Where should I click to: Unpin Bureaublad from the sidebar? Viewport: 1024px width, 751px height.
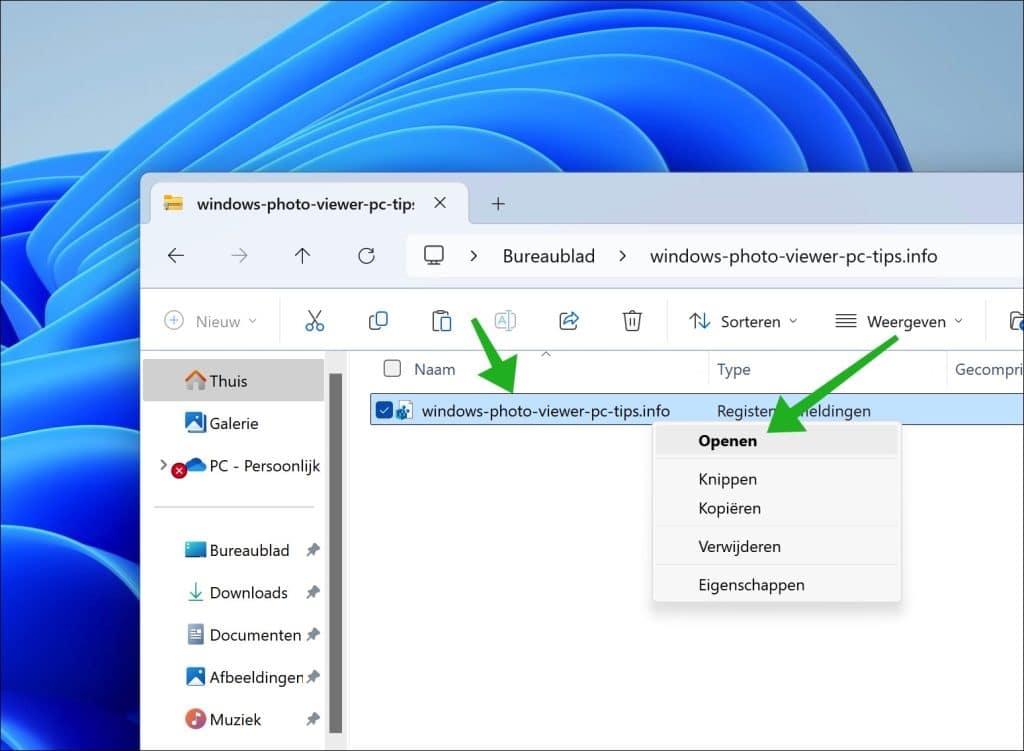[313, 550]
